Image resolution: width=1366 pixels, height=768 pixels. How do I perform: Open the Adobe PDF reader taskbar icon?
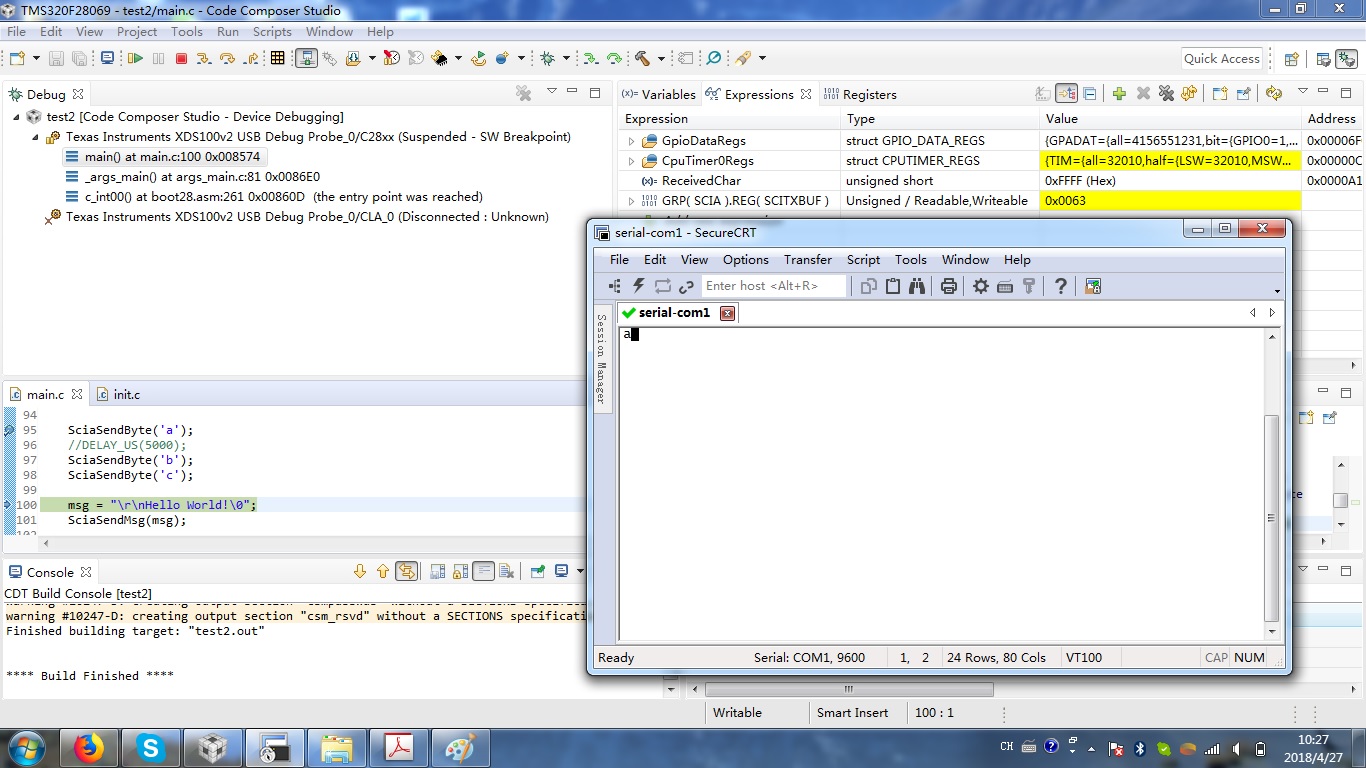pyautogui.click(x=399, y=747)
